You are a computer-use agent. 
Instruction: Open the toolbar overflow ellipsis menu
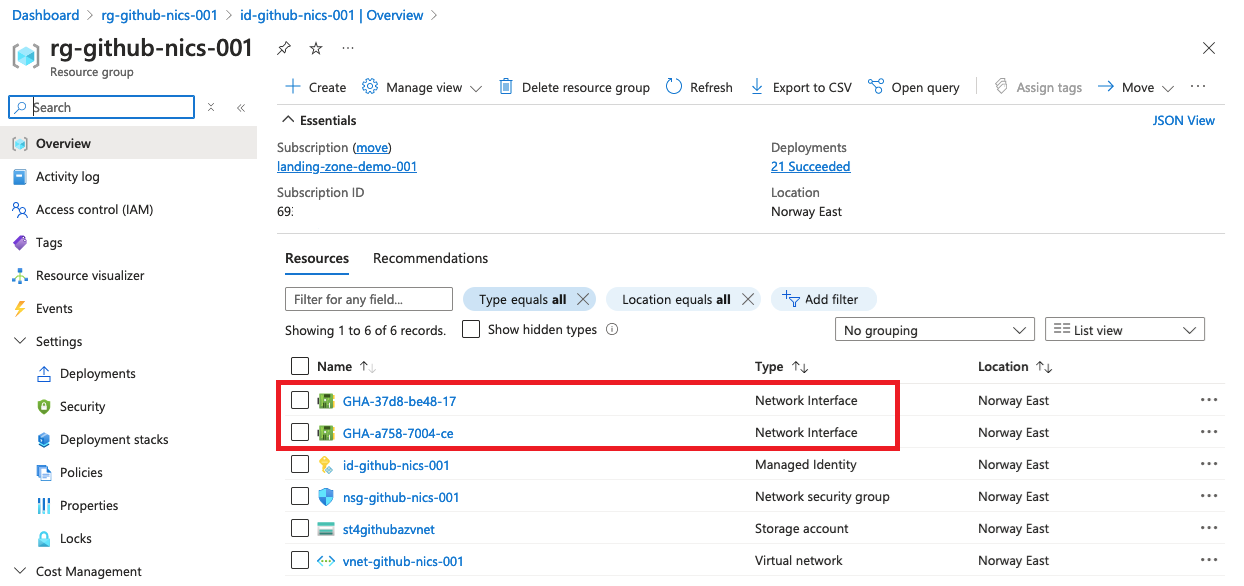click(1198, 87)
